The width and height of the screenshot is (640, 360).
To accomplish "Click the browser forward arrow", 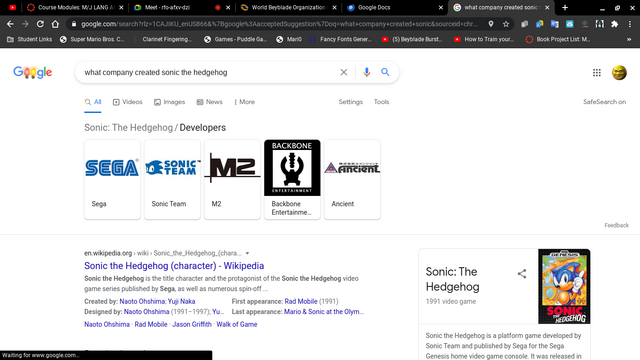I will pos(25,24).
